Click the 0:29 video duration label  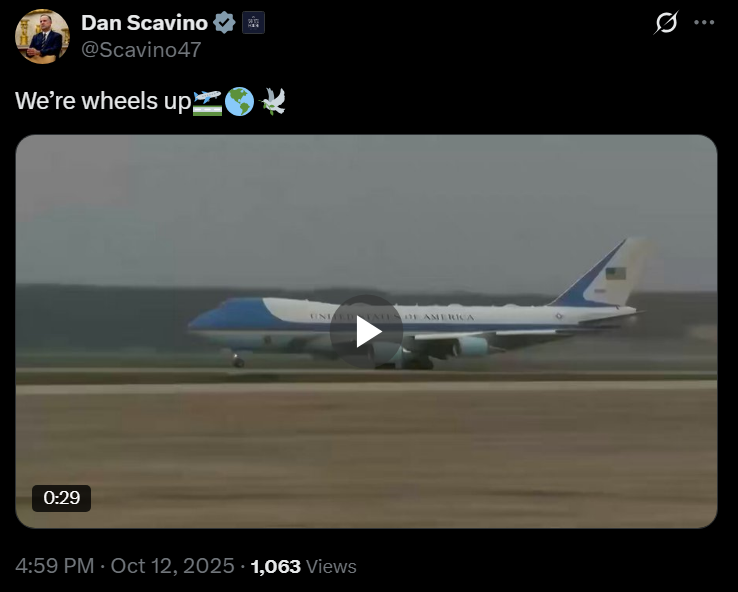[61, 498]
